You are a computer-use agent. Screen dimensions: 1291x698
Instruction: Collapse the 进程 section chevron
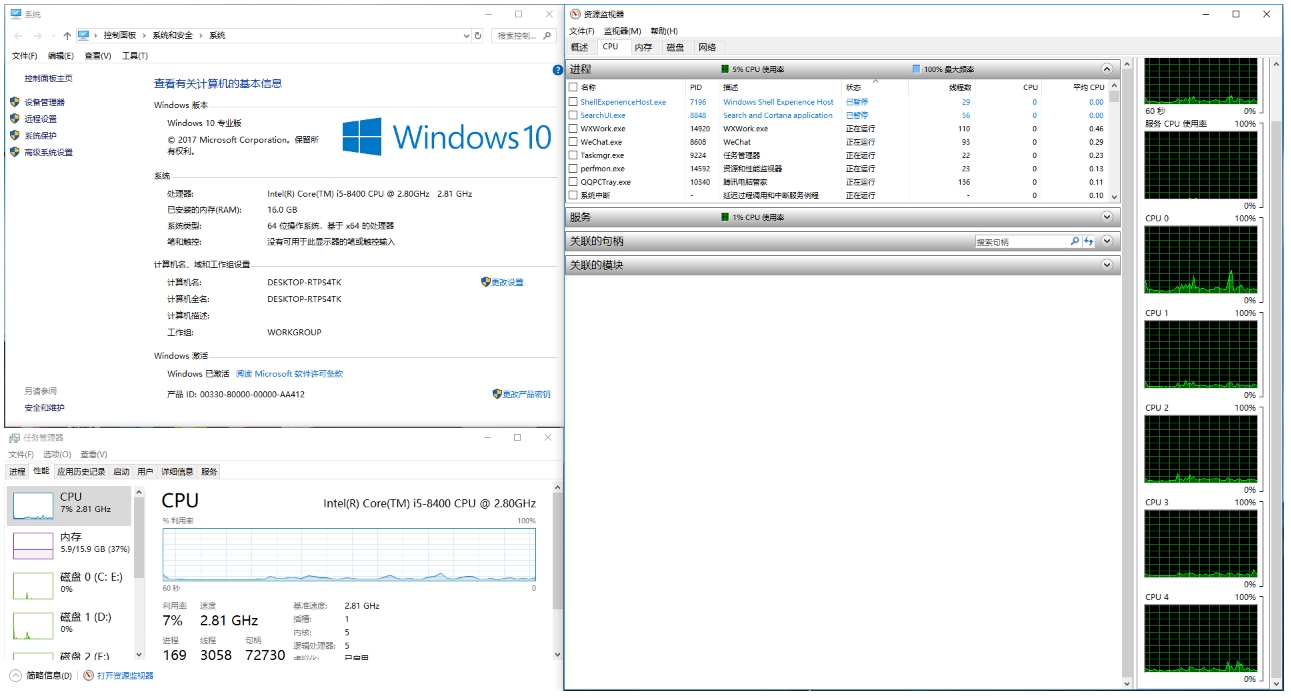point(1107,69)
